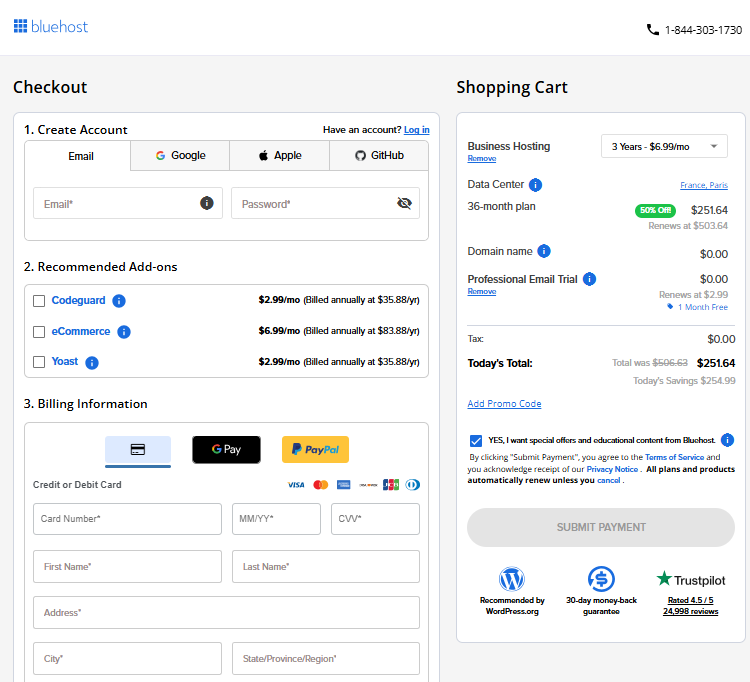Click the Bluehost logo
750x682 pixels.
click(x=51, y=26)
